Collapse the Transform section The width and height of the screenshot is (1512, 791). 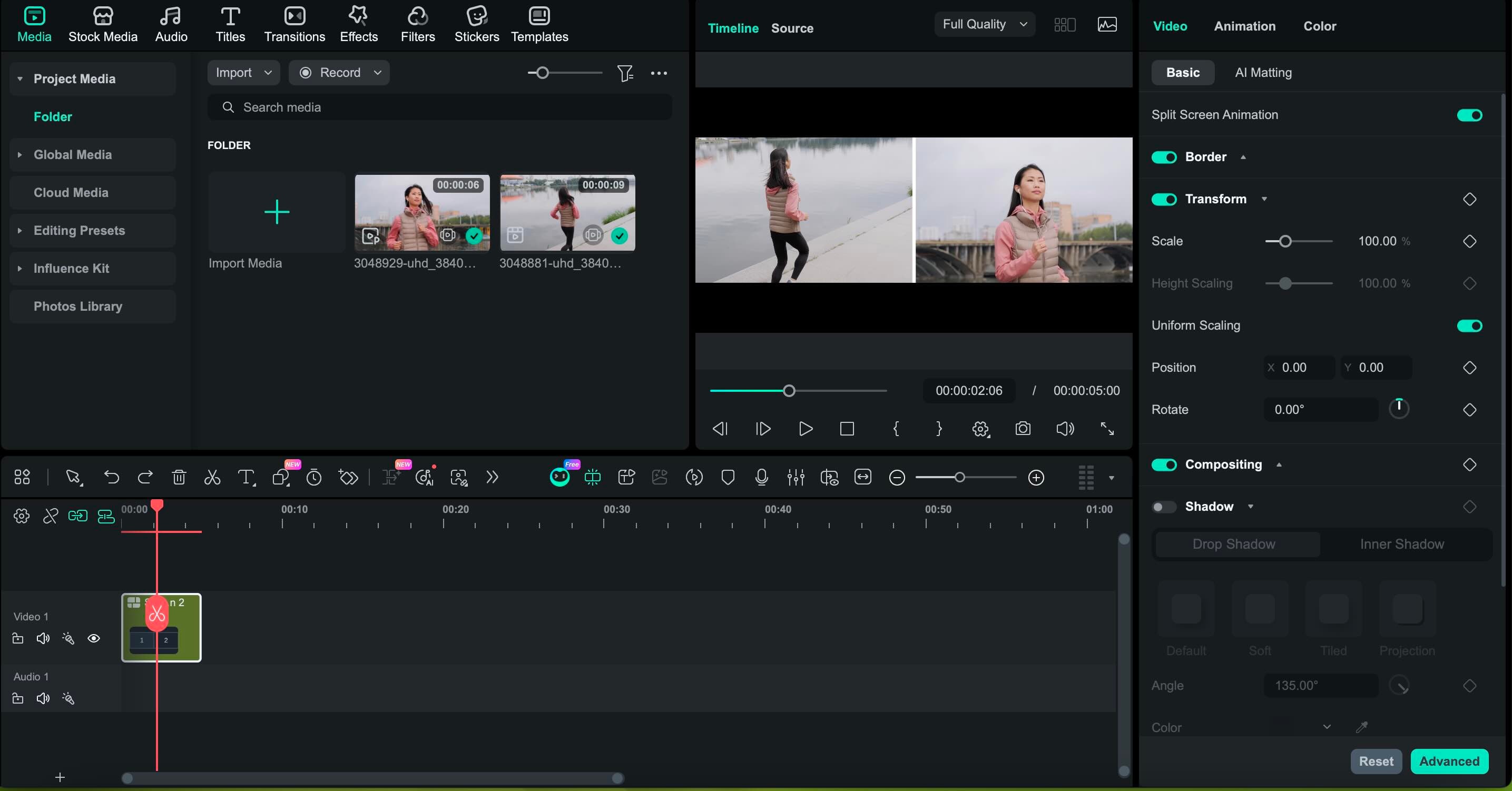coord(1265,199)
